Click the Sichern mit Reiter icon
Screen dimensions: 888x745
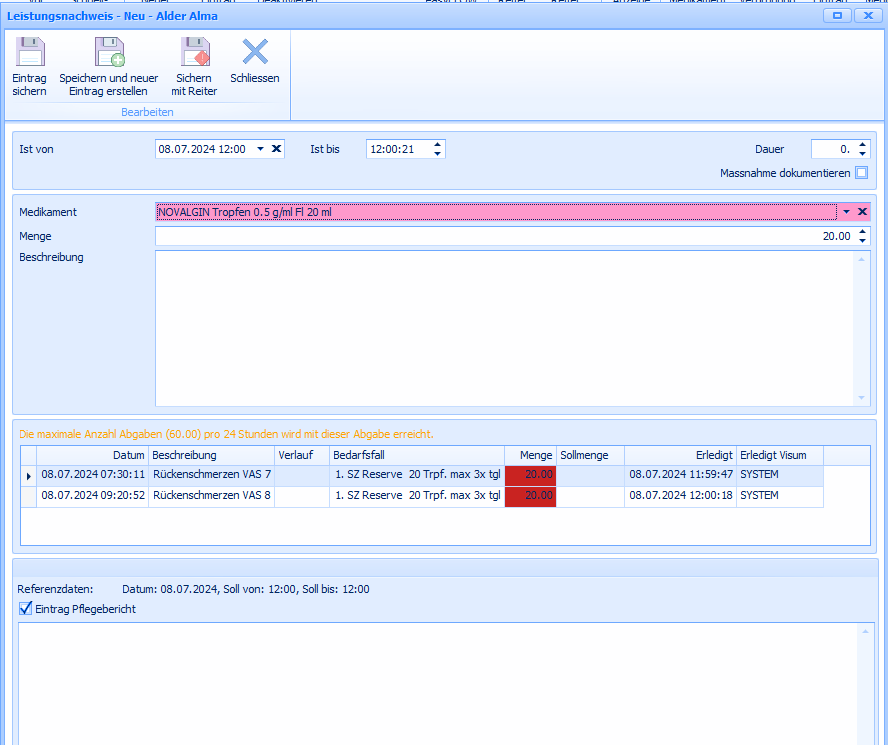pos(195,53)
